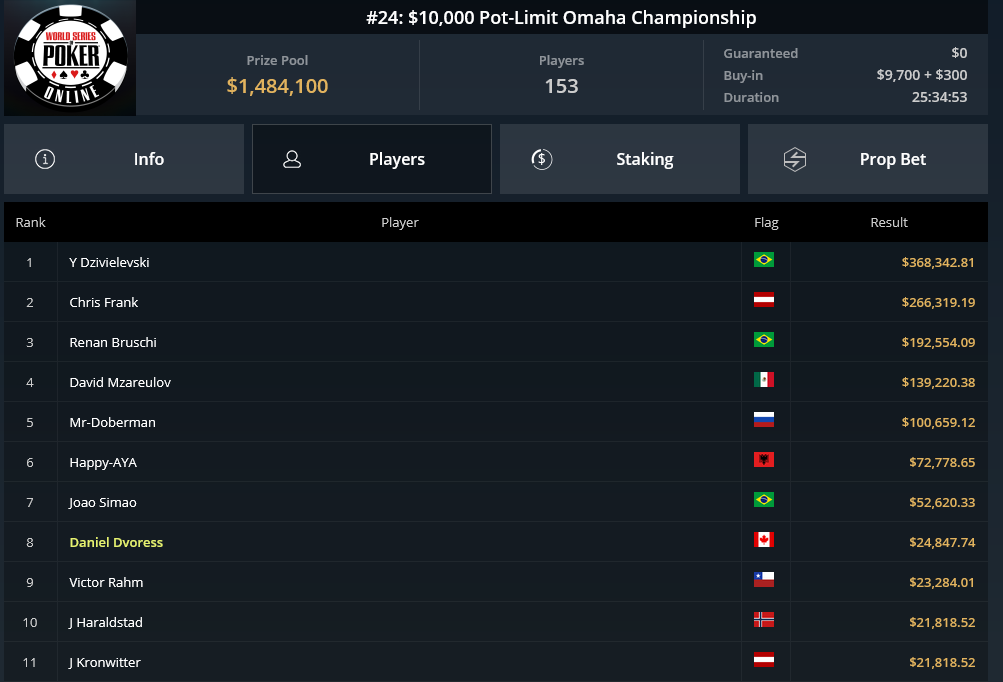Click the Austria flag in Chris Frank's row

764,299
